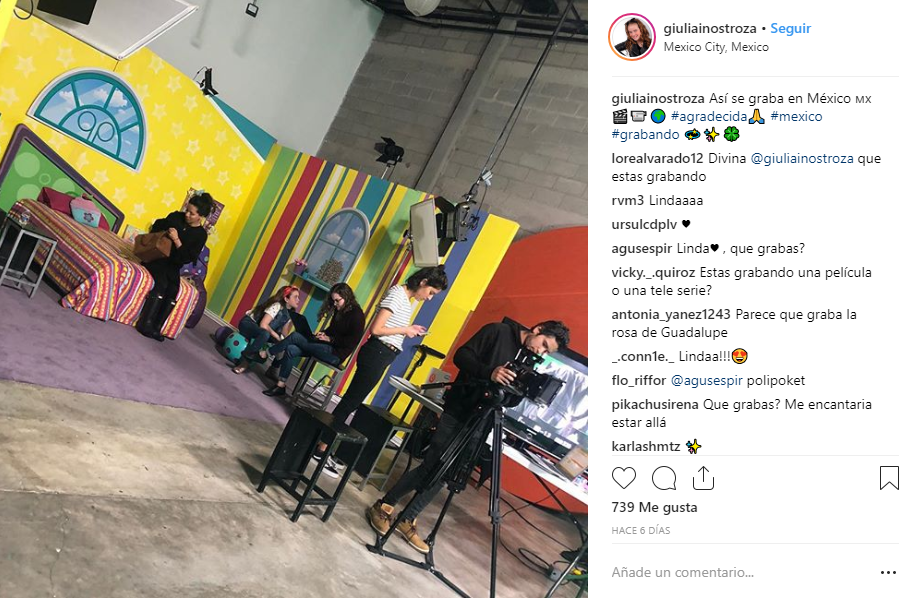Image resolution: width=906 pixels, height=598 pixels.
Task: Open the comment bubble icon
Action: coord(664,478)
